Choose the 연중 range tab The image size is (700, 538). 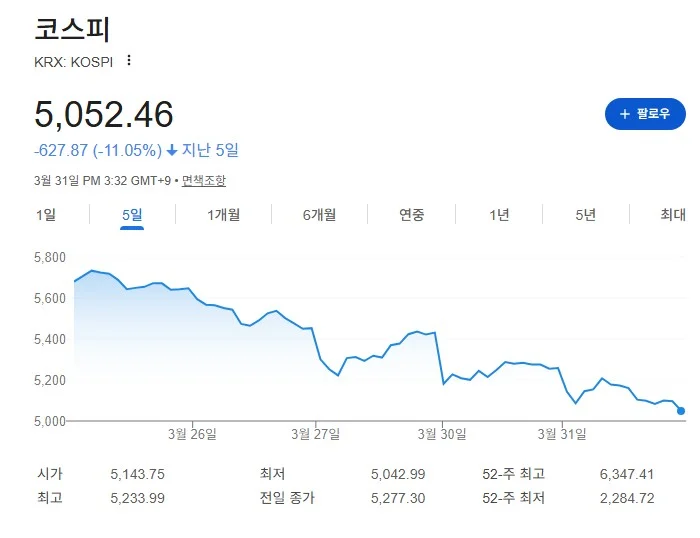coord(411,215)
